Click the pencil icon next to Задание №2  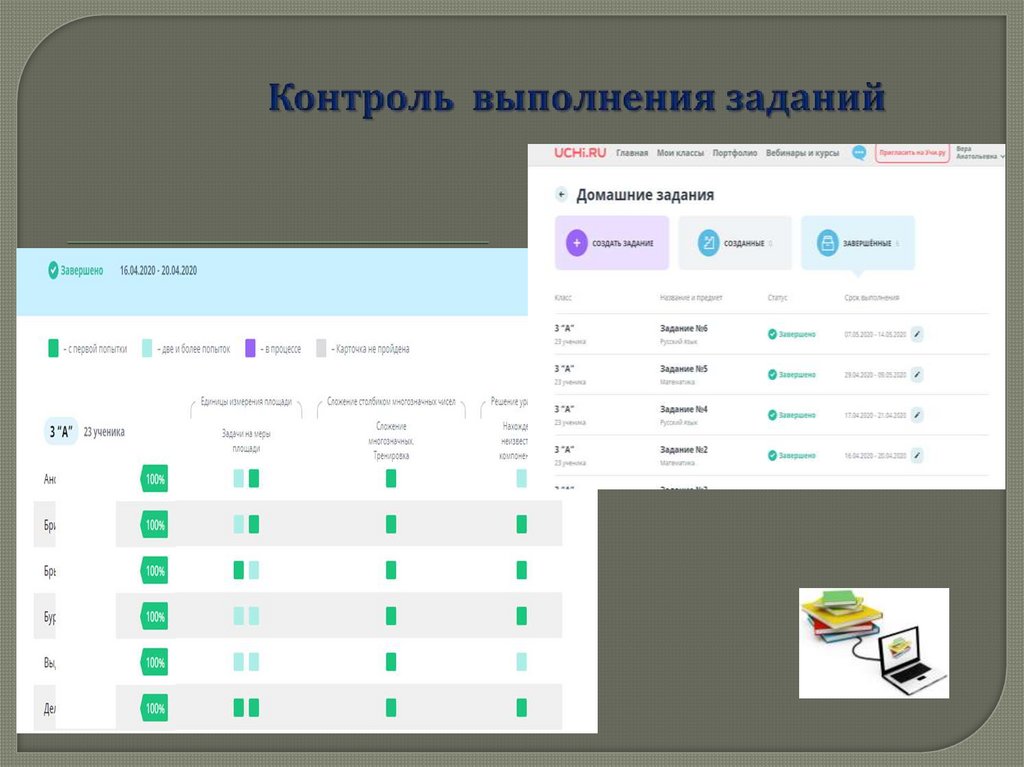[917, 454]
